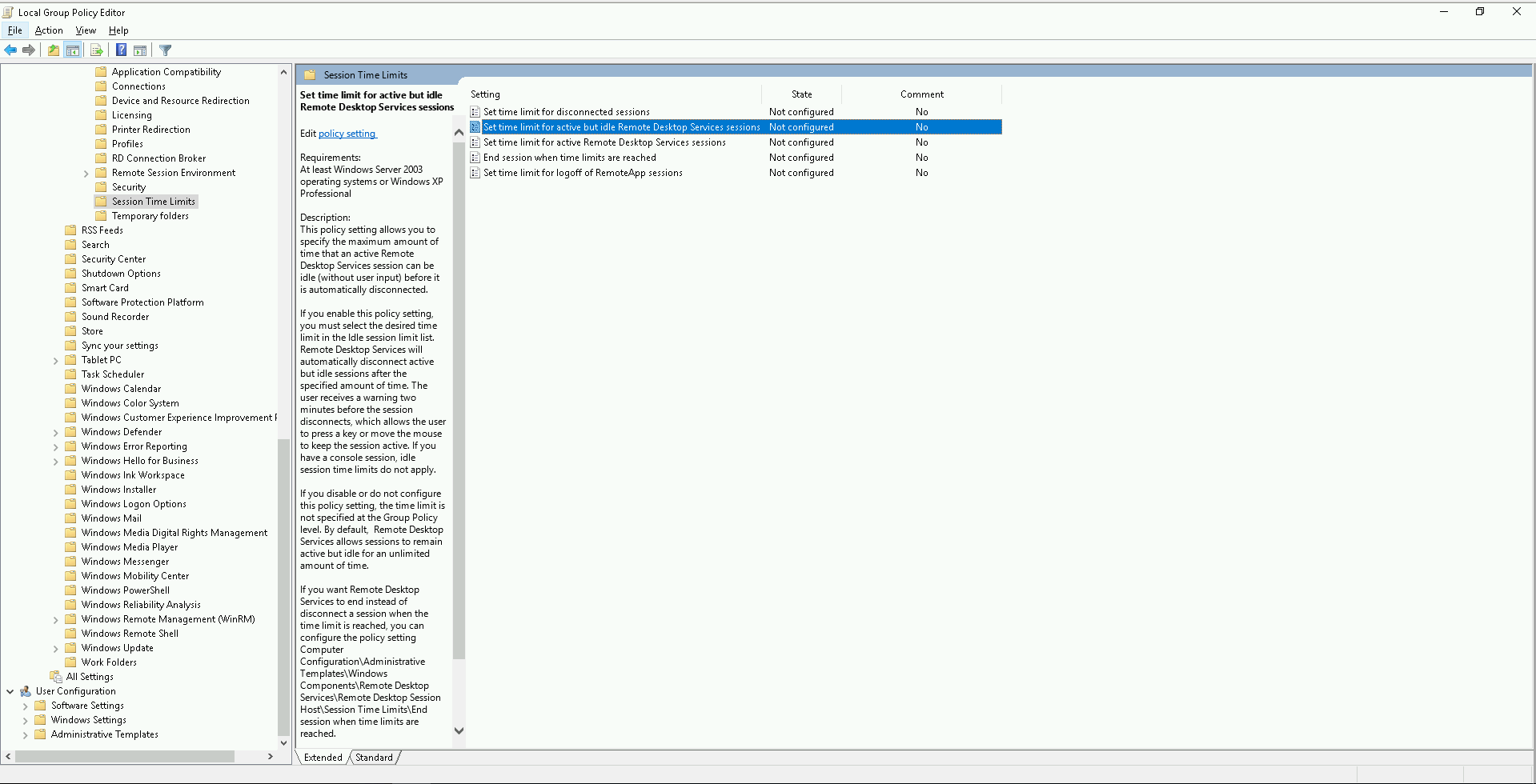The image size is (1536, 784).
Task: Click the tree pane scroll-down arrow
Action: (283, 743)
